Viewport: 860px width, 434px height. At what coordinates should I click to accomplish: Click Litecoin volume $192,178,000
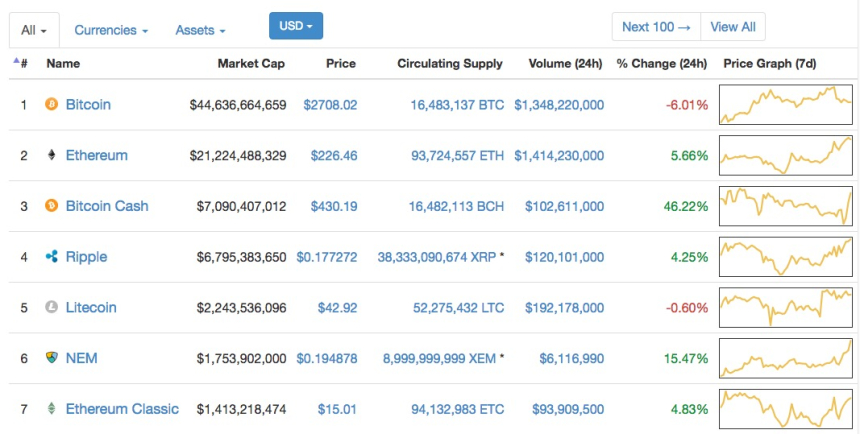coord(564,308)
